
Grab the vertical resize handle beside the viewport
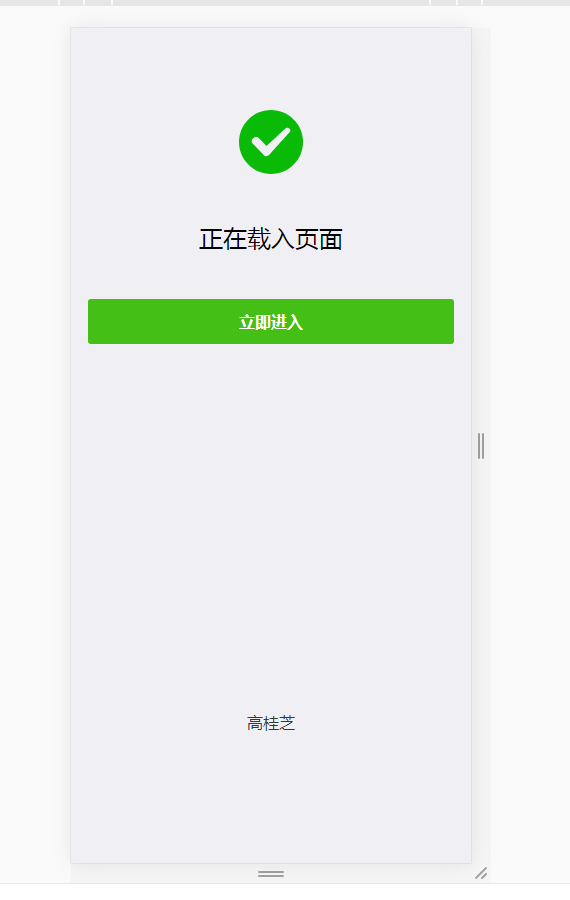[x=481, y=446]
